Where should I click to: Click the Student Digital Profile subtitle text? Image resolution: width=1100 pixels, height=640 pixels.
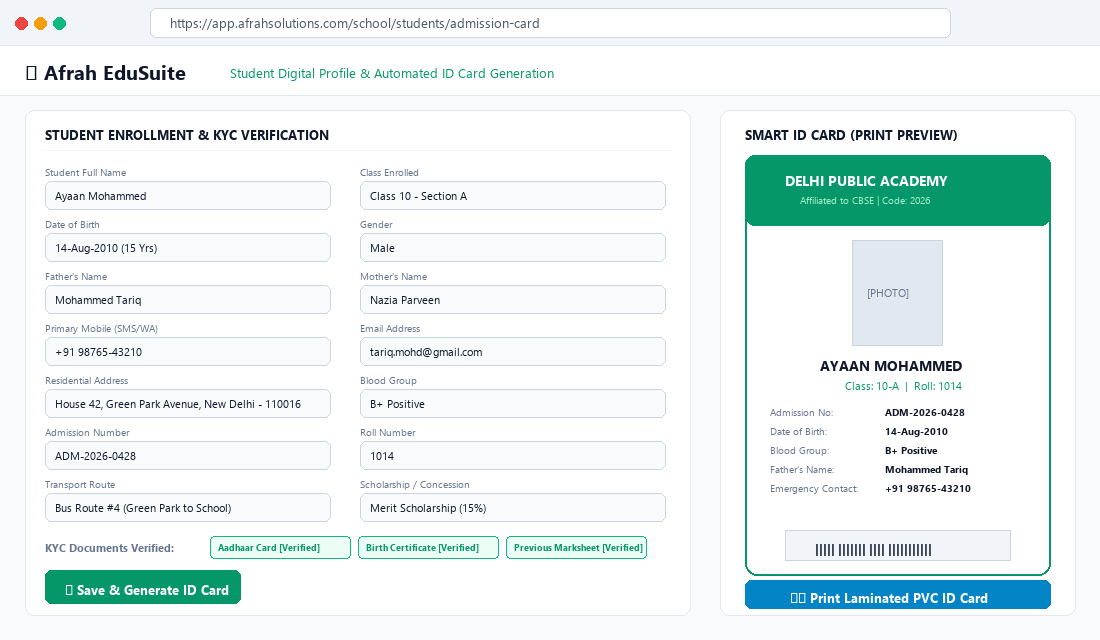coord(391,74)
